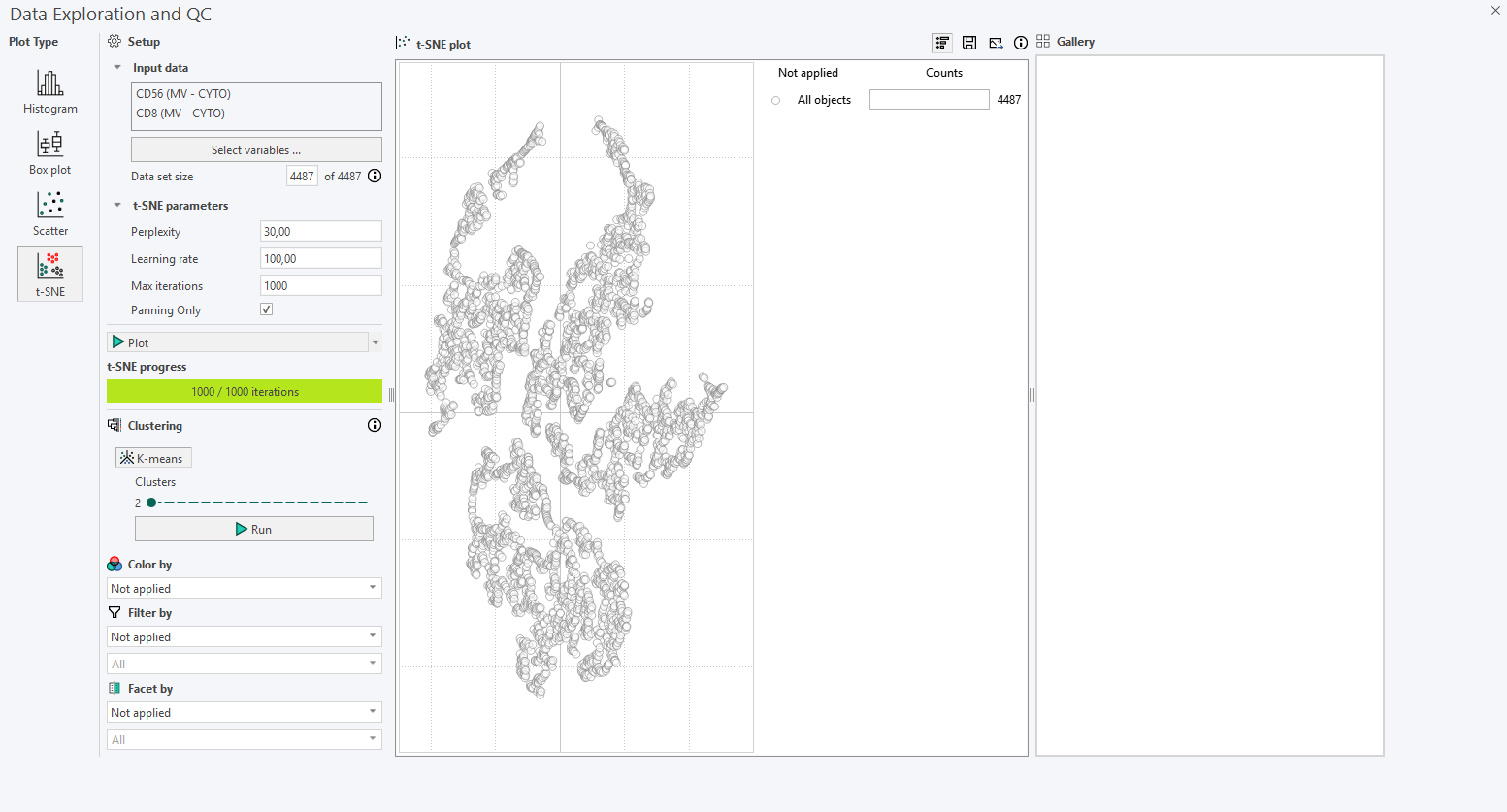Image resolution: width=1507 pixels, height=812 pixels.
Task: View plot information via the info icon
Action: click(1020, 43)
